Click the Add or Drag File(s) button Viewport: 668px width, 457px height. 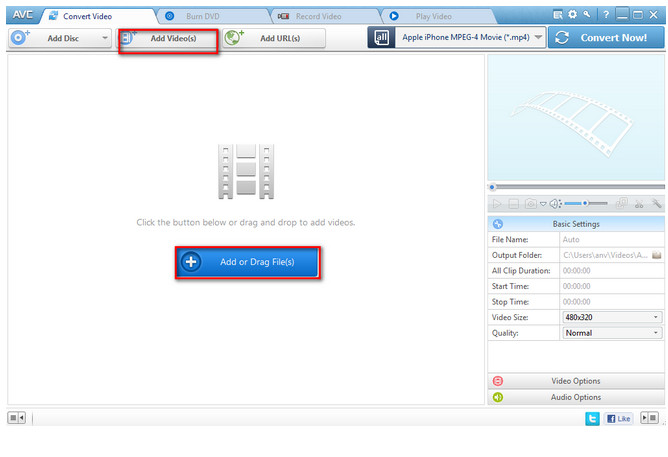248,262
